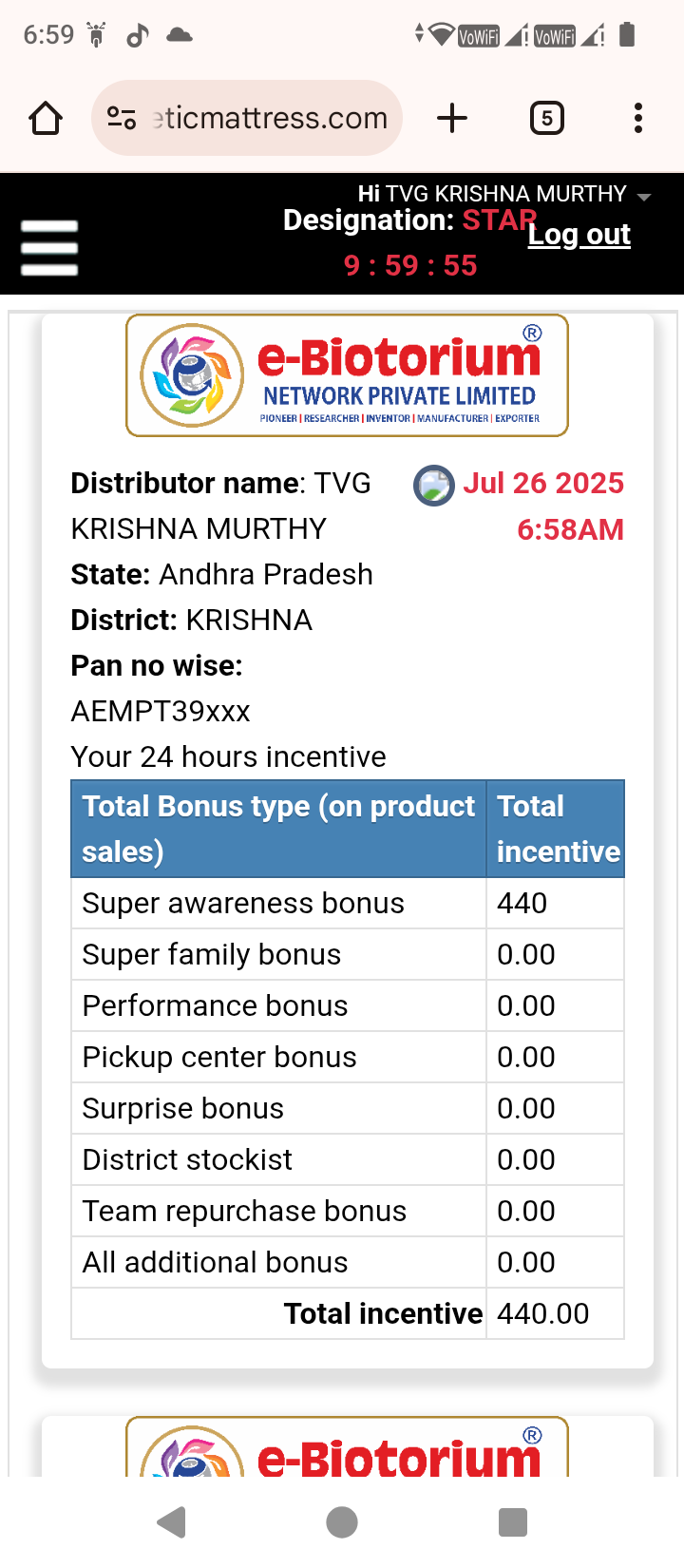The width and height of the screenshot is (684, 1568).
Task: Open the browser three-dot overflow menu
Action: pyautogui.click(x=637, y=119)
